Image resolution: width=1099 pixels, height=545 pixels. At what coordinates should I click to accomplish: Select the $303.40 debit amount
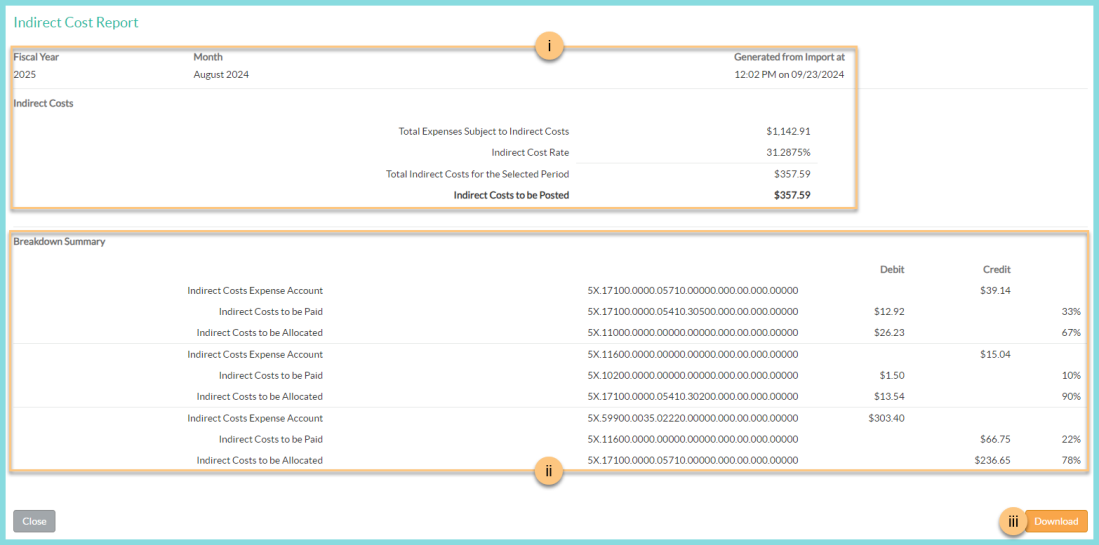[887, 418]
